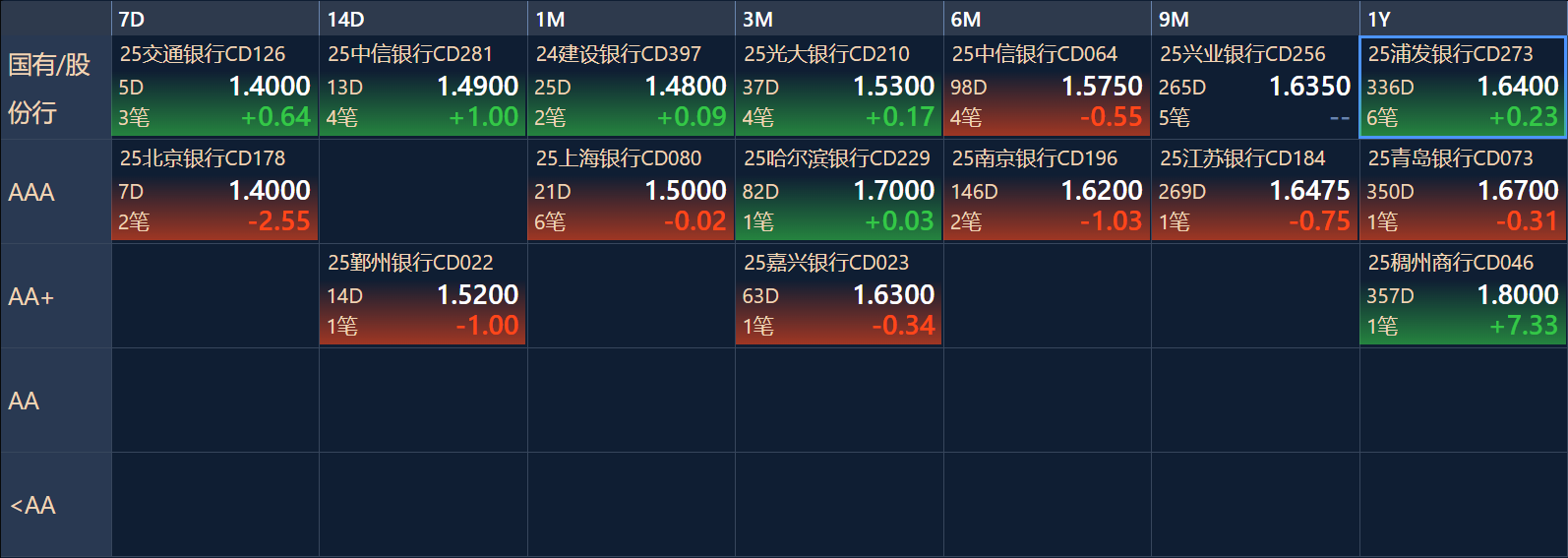This screenshot has height=558, width=1568.
Task: Click the 1.6200 yield value
Action: (x=1102, y=190)
